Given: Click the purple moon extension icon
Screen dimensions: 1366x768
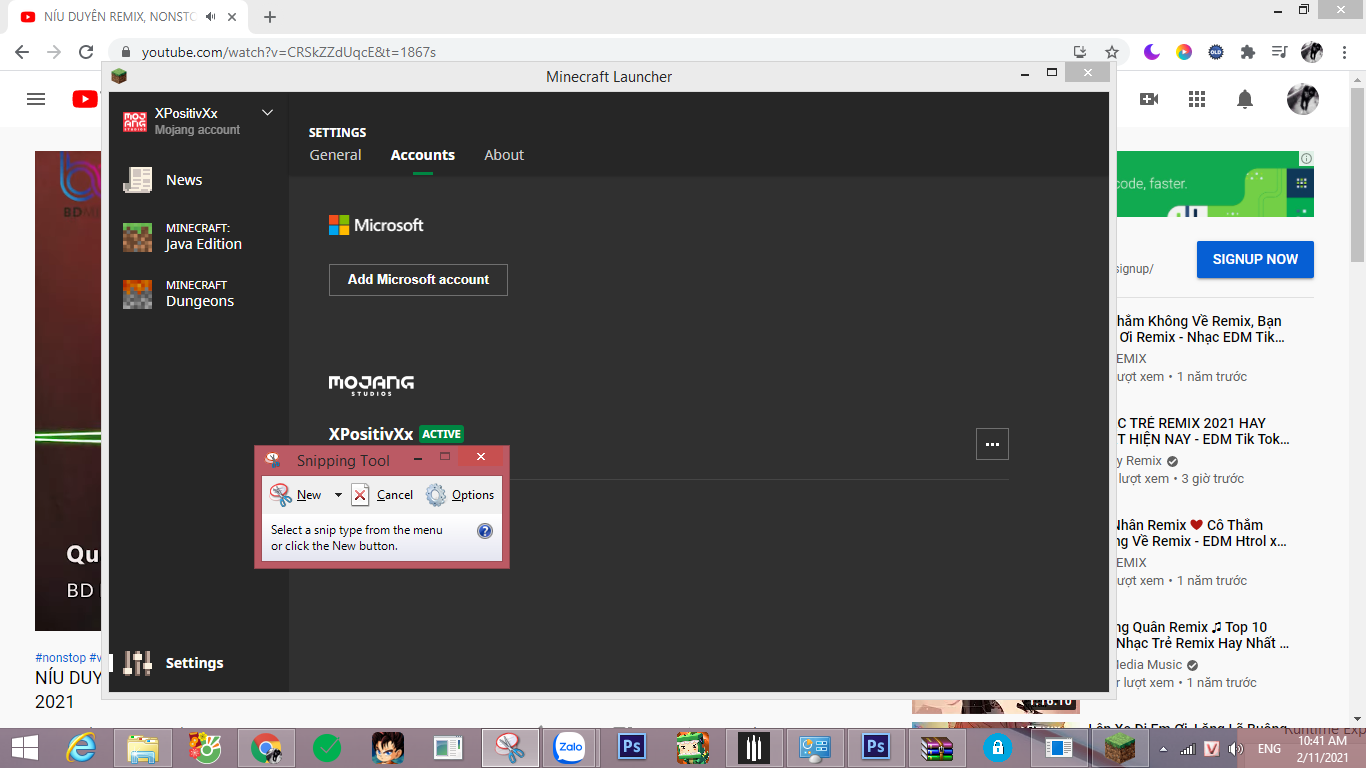Looking at the screenshot, I should (x=1152, y=52).
